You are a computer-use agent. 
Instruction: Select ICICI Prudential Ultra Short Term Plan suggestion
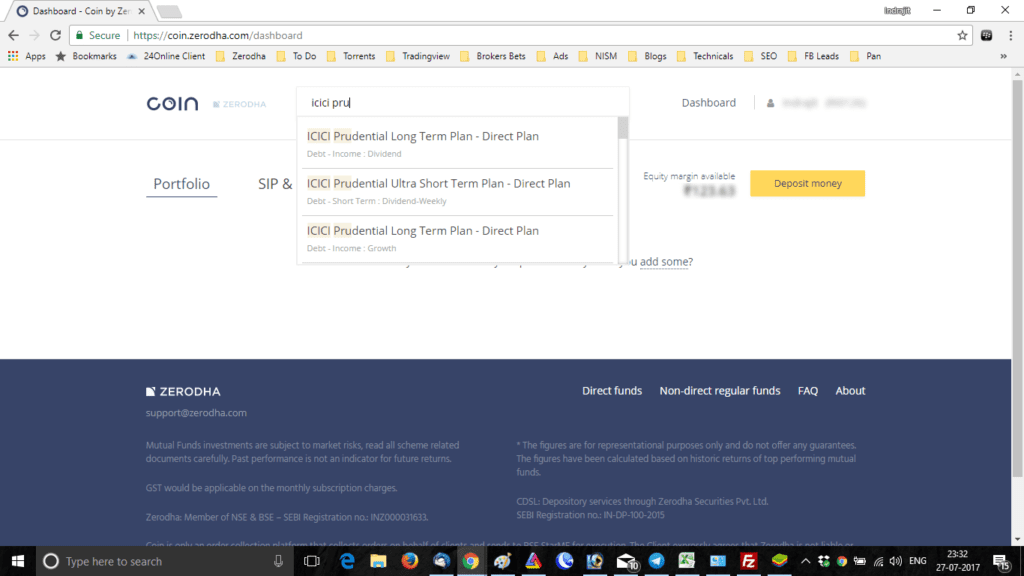[440, 190]
